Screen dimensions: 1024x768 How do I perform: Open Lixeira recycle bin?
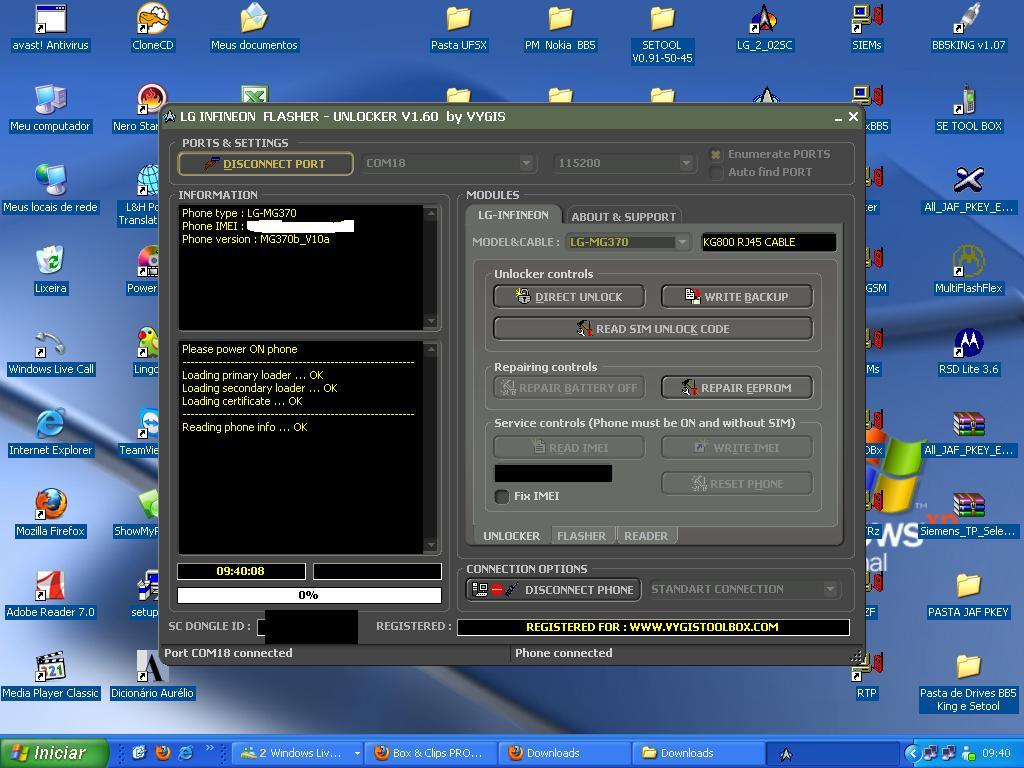point(50,270)
